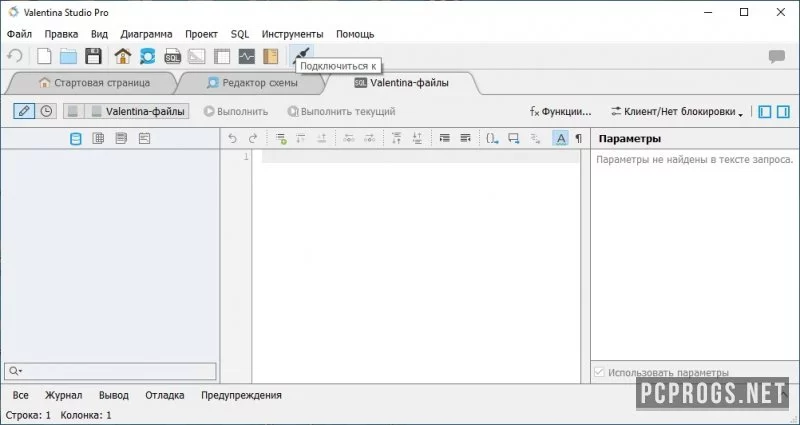
Task: Show fields view icon in schema panel
Action: 121,138
